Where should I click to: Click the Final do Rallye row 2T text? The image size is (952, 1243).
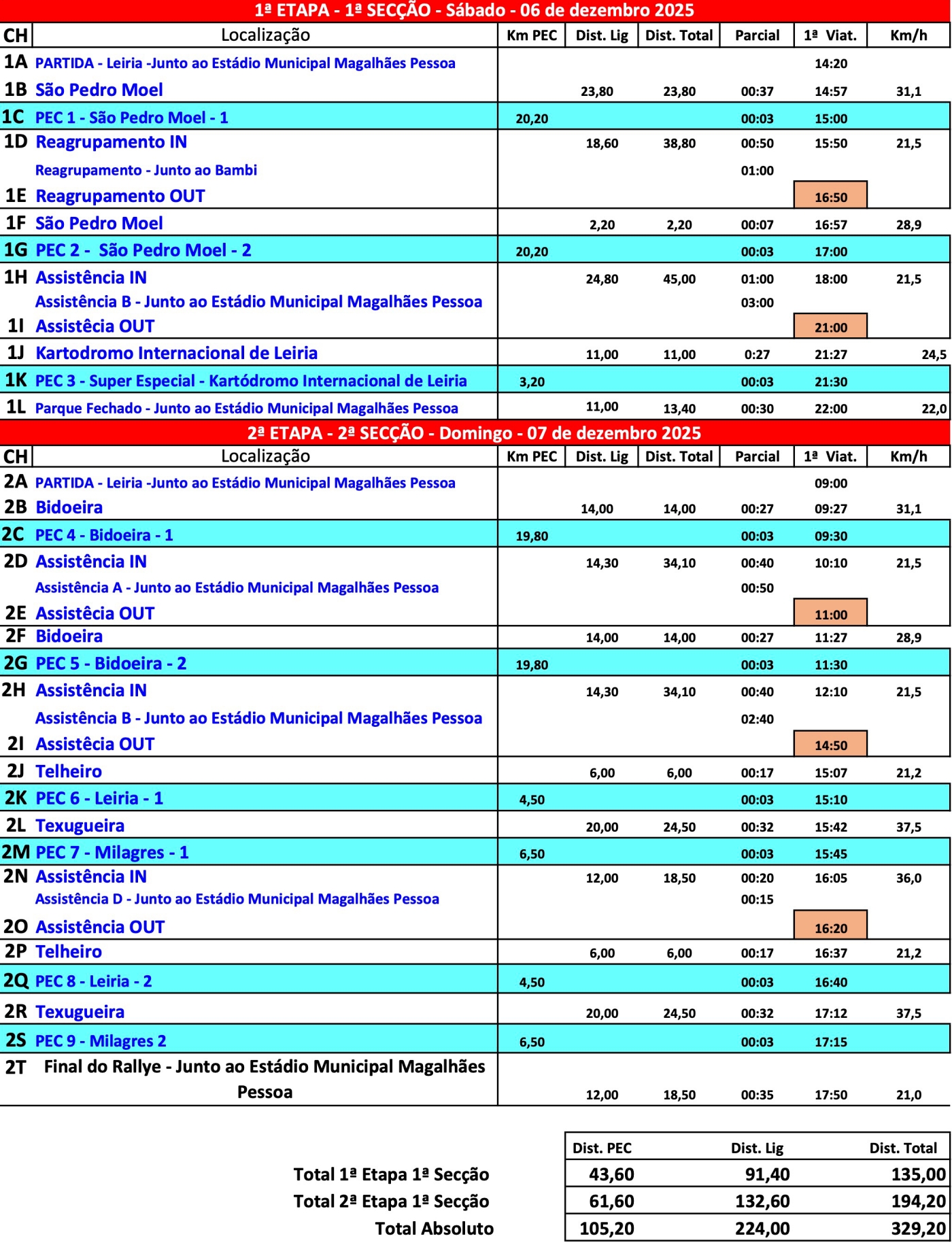[265, 1078]
